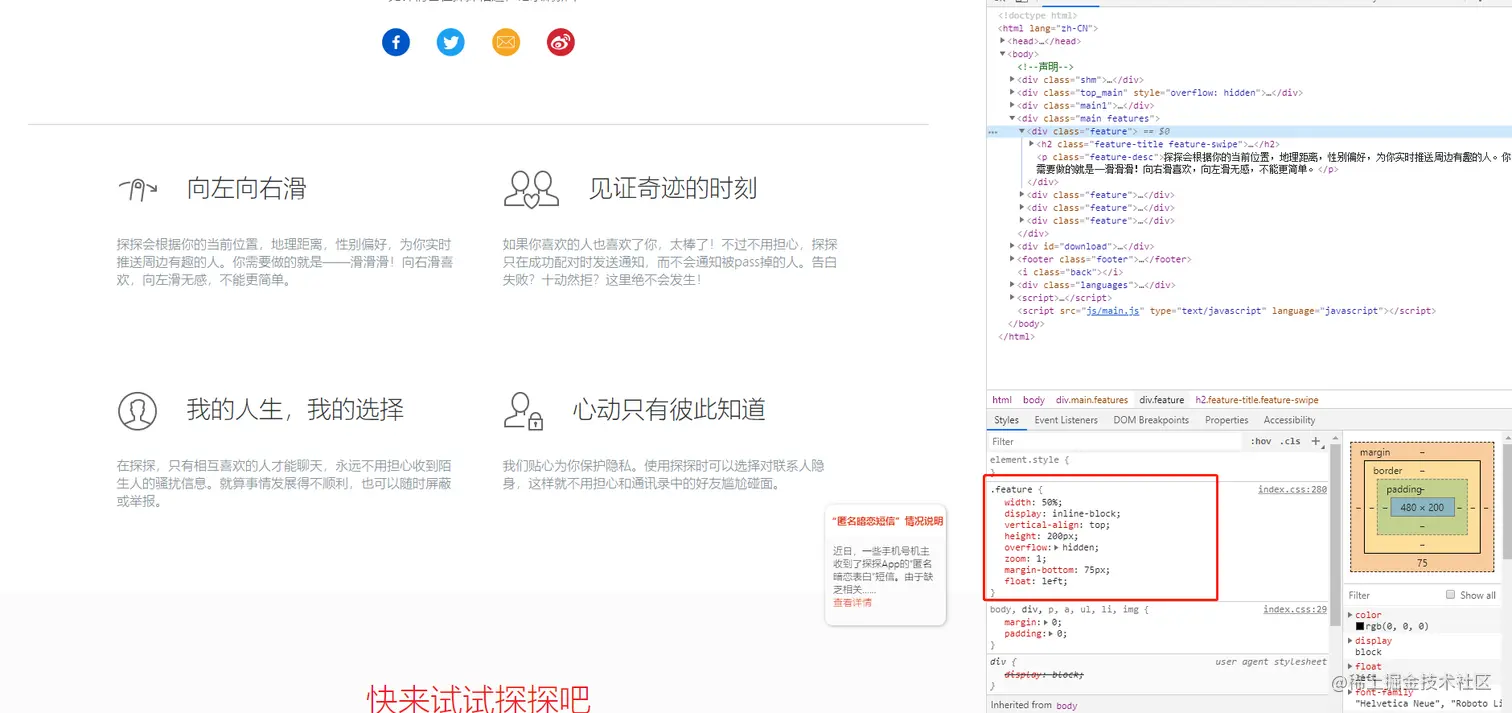Open the DOM Breakpoints tab

(x=1151, y=420)
